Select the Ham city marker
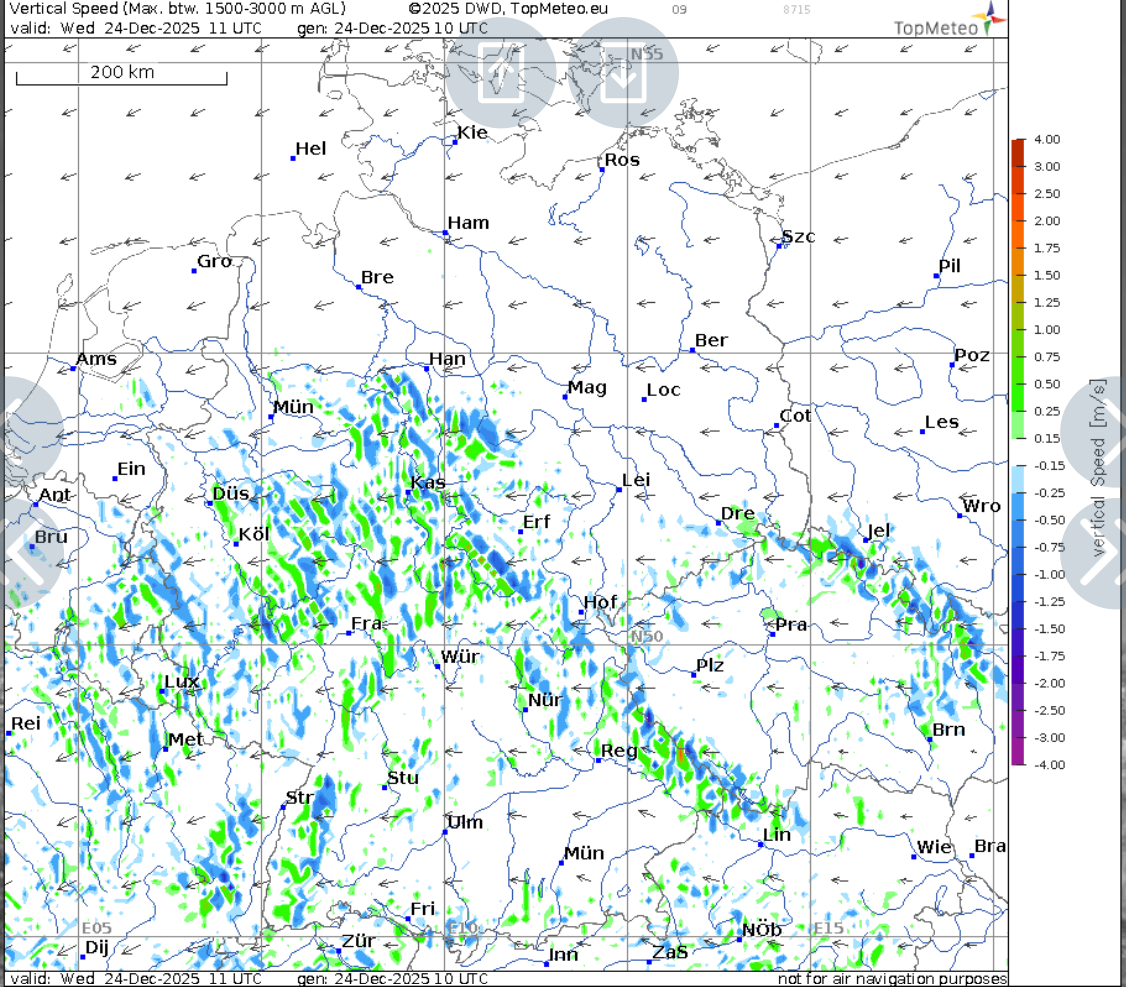1126x987 pixels. click(446, 233)
